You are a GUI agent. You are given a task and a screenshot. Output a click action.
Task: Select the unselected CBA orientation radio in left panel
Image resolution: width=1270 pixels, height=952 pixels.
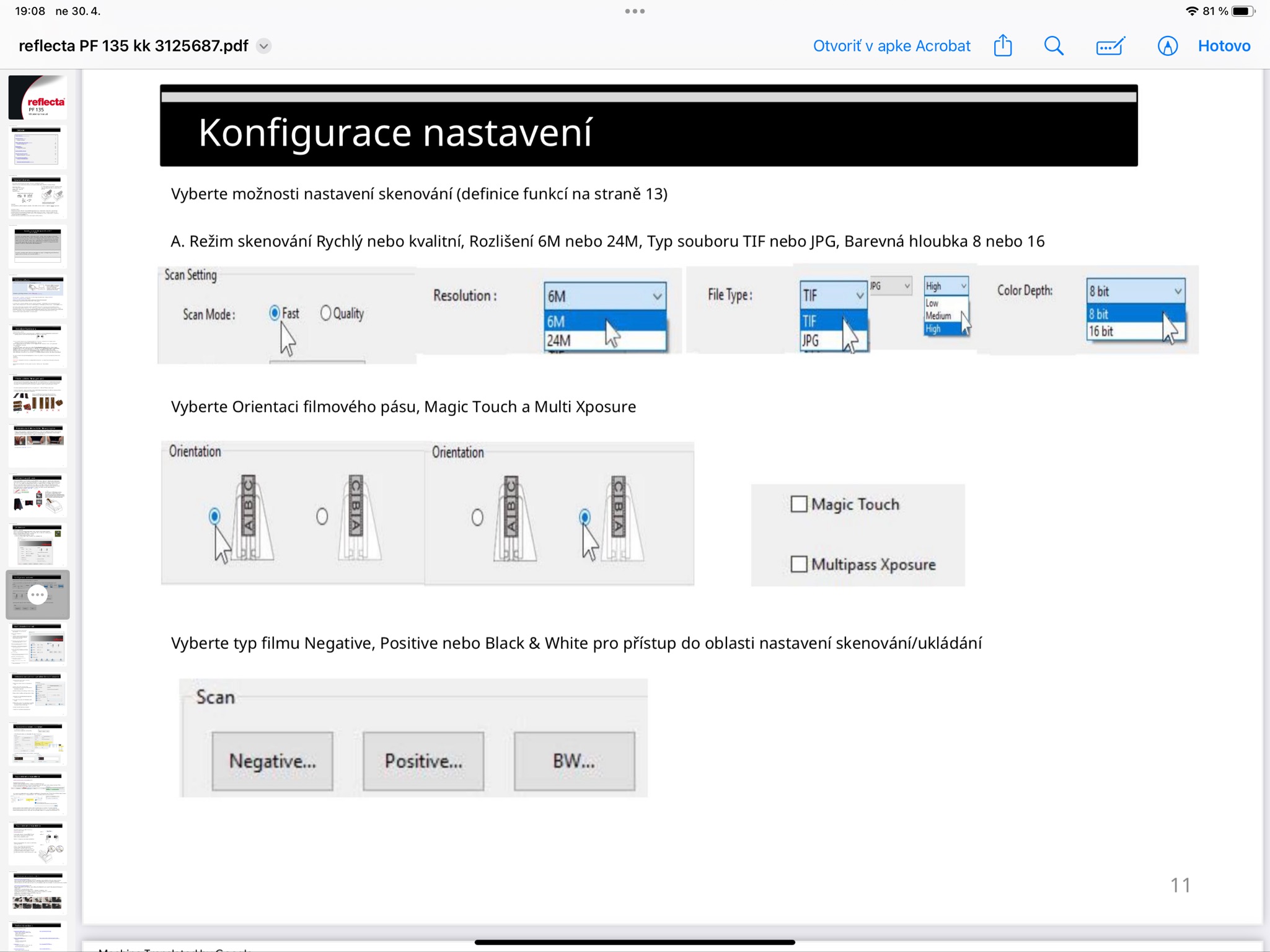[x=322, y=516]
